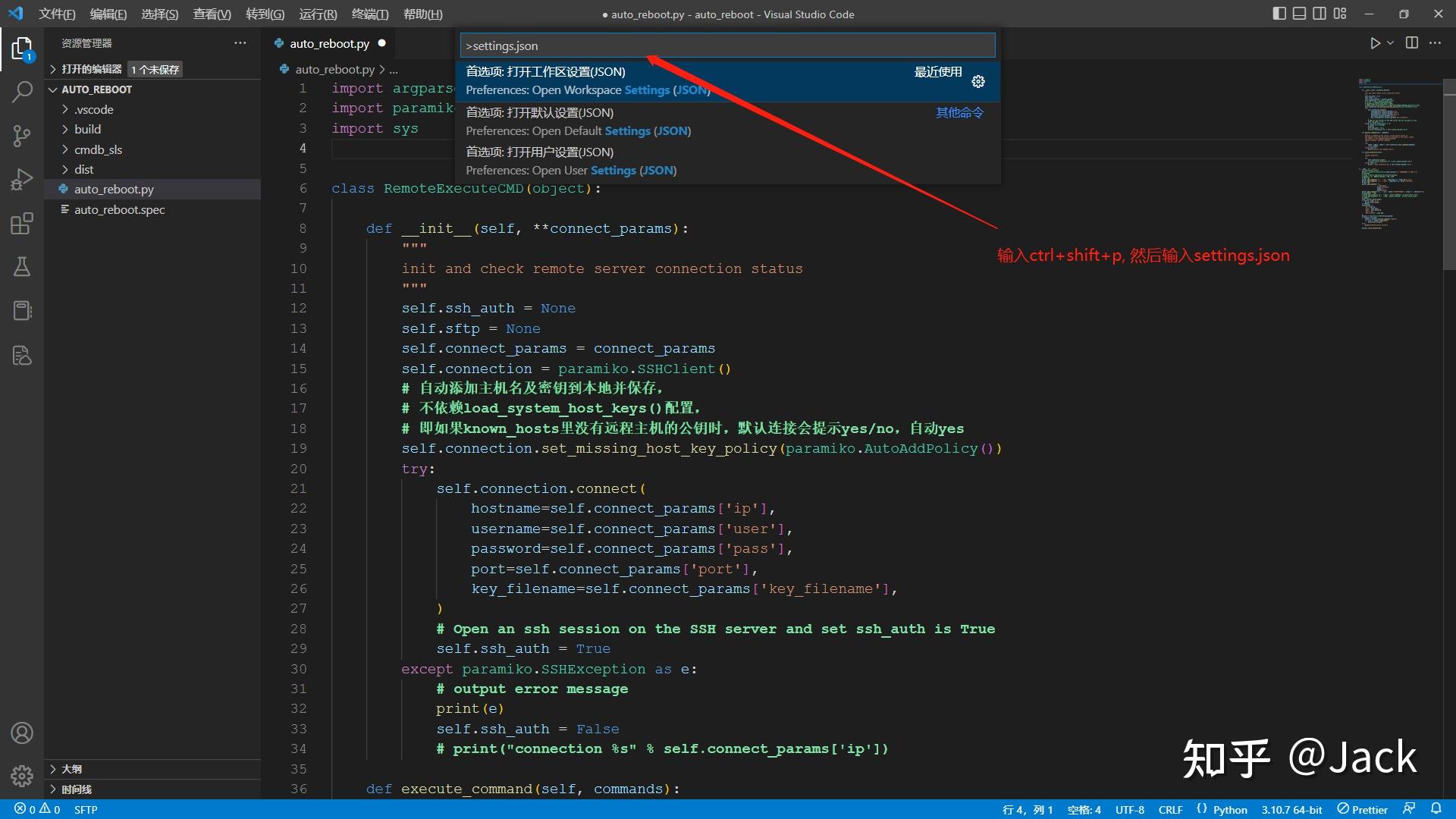This screenshot has width=1456, height=819.
Task: Open editor More Actions ellipsis
Action: coord(1435,43)
